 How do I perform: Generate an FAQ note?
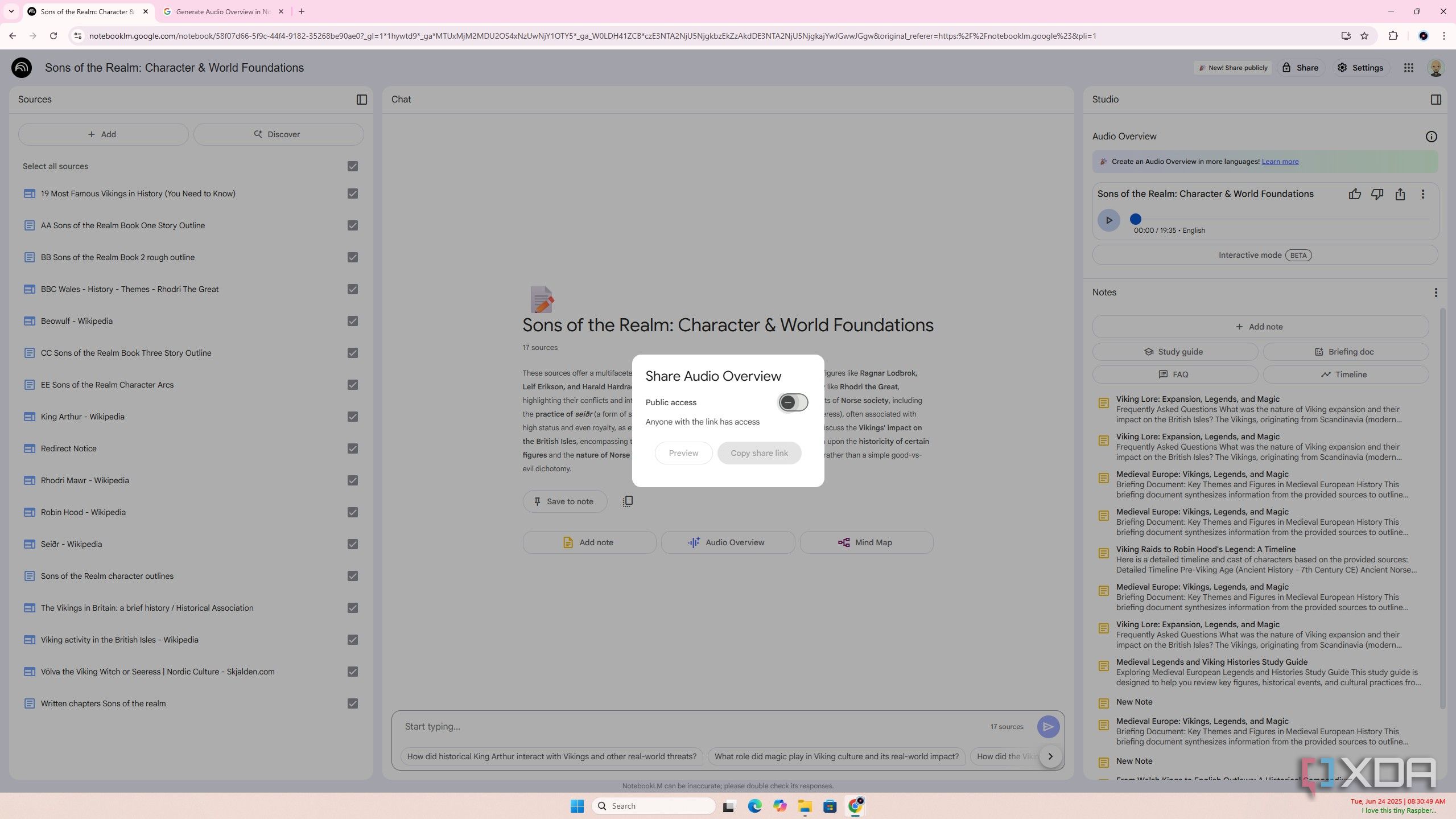click(1174, 374)
